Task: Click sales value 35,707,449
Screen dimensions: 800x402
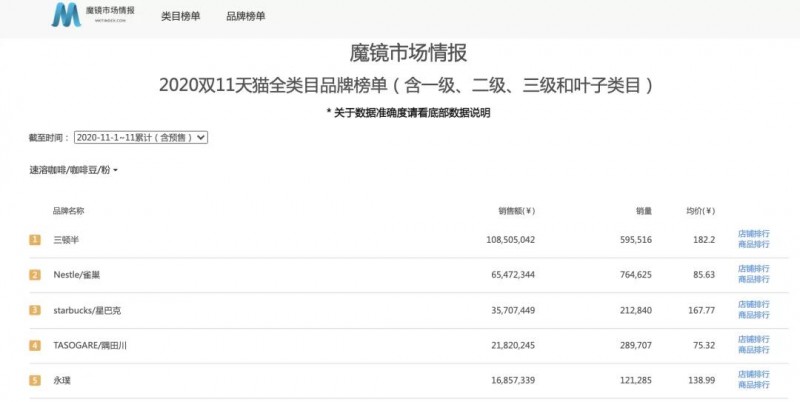Action: point(513,310)
